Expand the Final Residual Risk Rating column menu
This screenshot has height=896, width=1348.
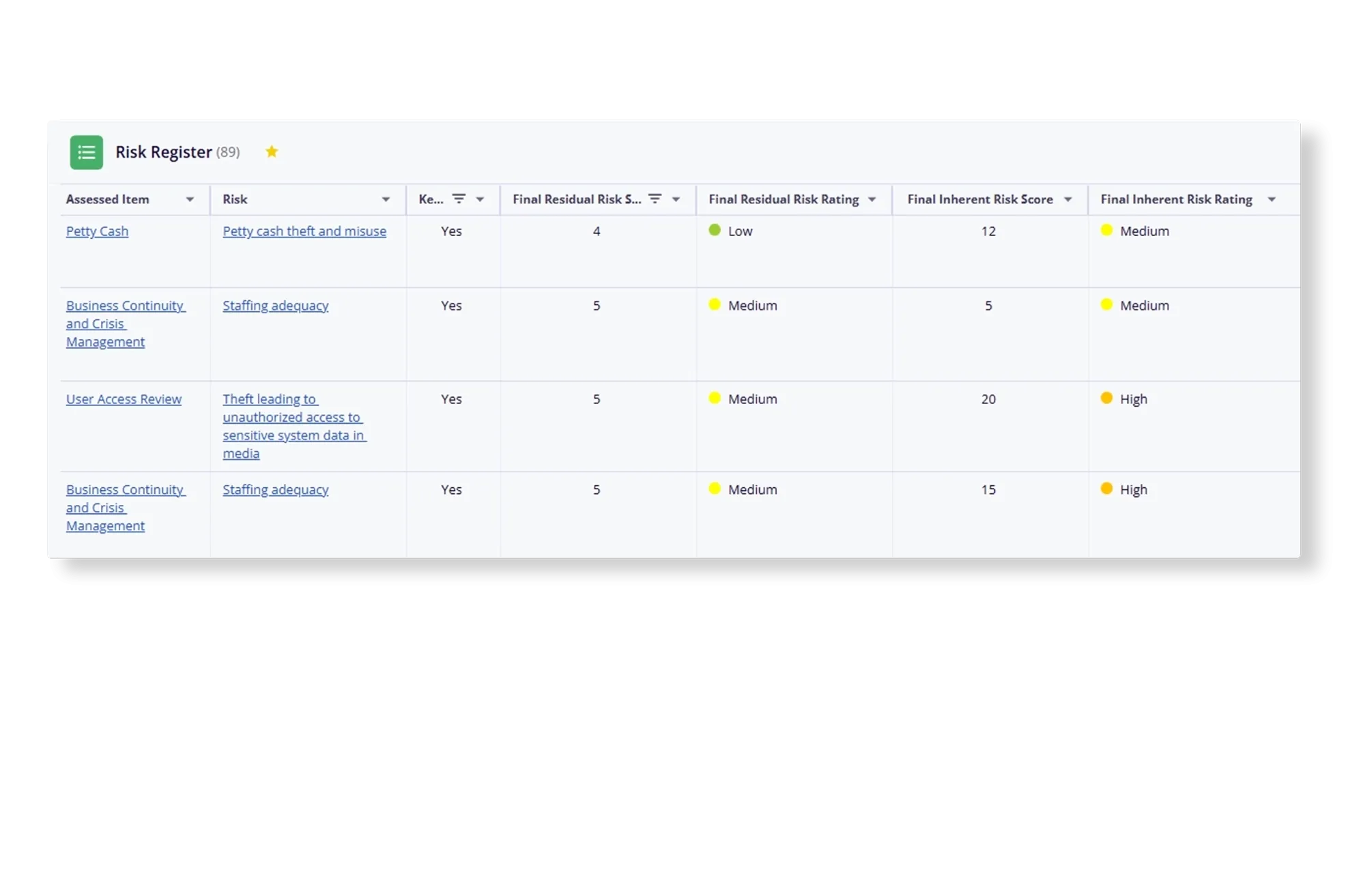(872, 199)
